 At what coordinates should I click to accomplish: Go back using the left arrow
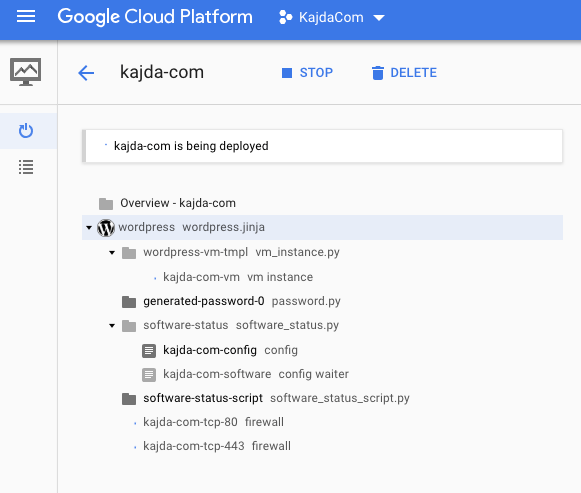pos(86,73)
